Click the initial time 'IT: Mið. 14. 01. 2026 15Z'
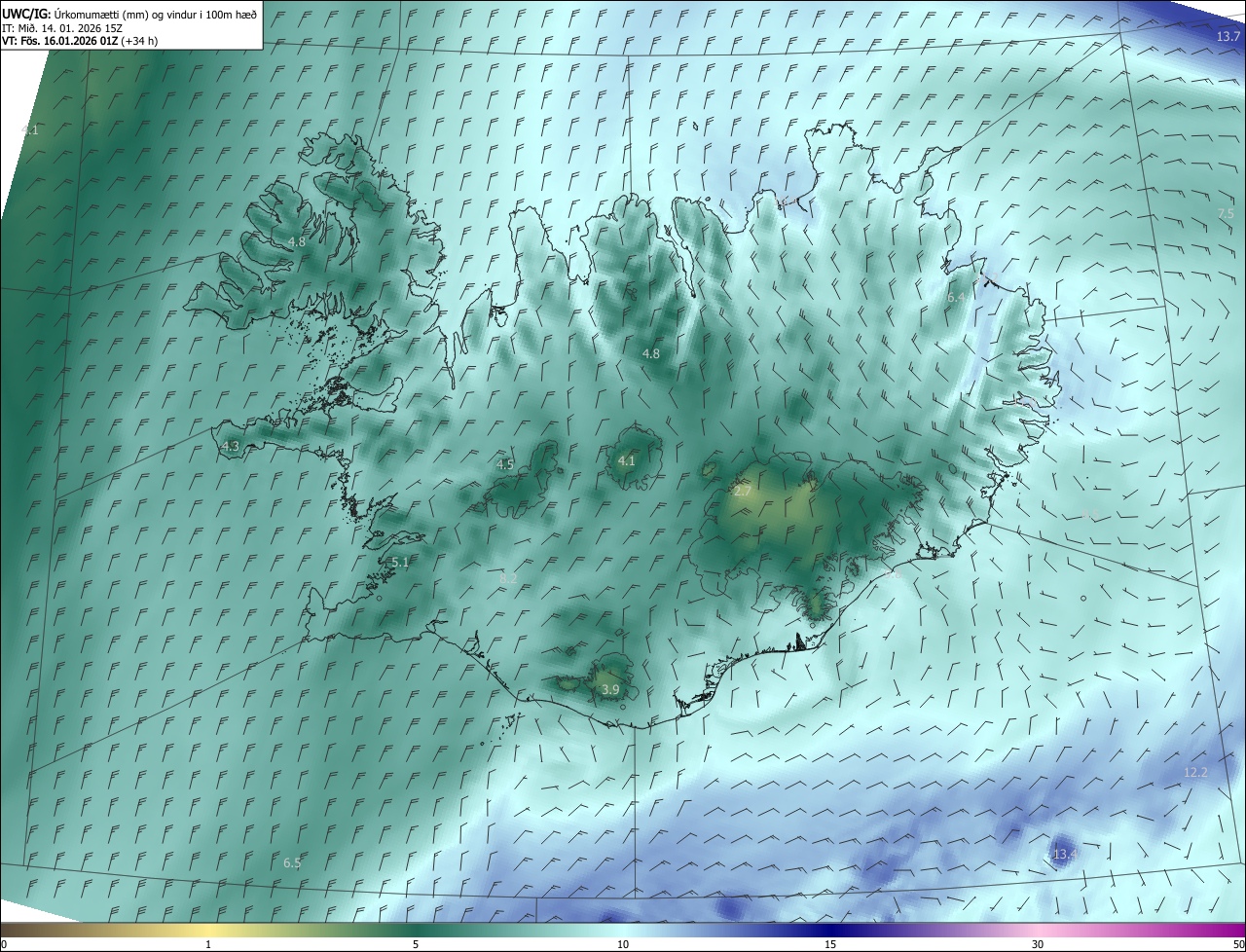 (x=61, y=27)
